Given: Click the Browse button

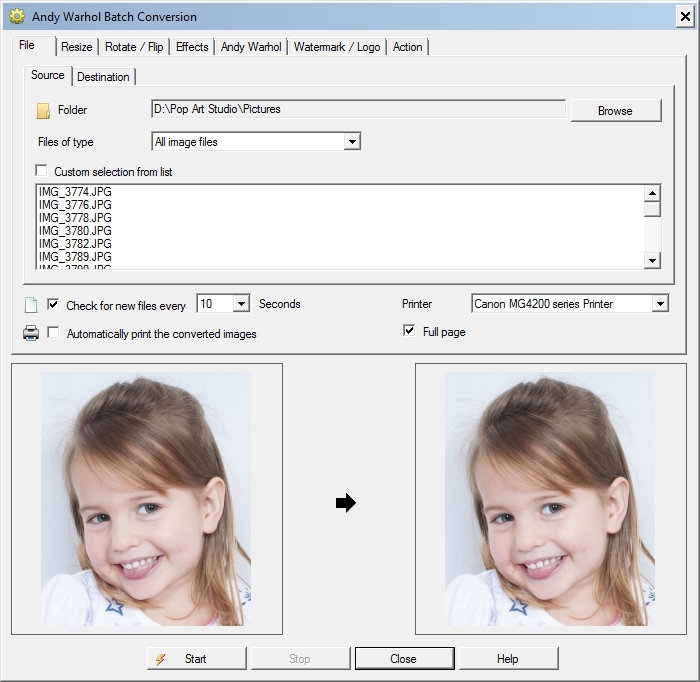Looking at the screenshot, I should click(x=616, y=111).
